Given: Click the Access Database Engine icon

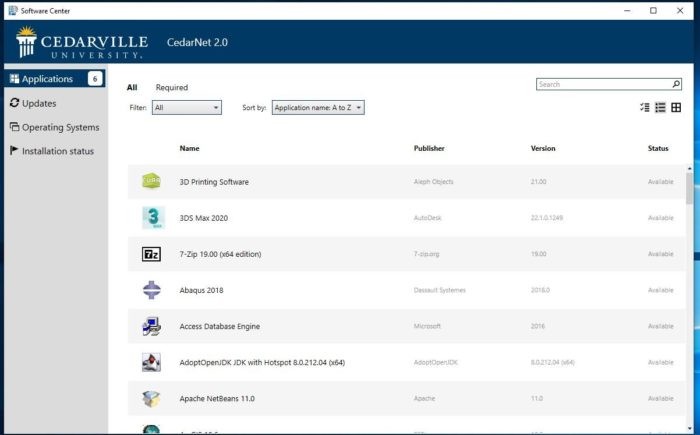Looking at the screenshot, I should click(152, 326).
